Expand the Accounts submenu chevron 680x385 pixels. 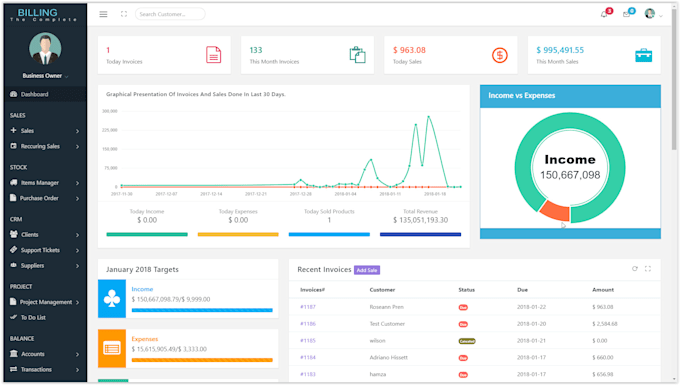77,354
